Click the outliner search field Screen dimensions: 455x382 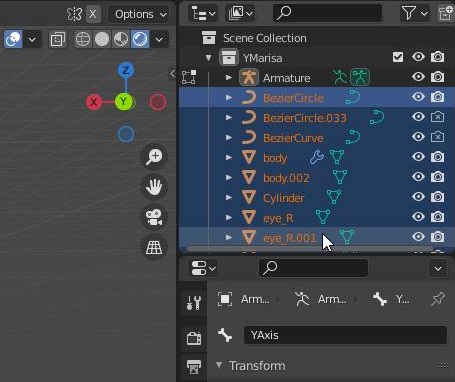tap(327, 13)
